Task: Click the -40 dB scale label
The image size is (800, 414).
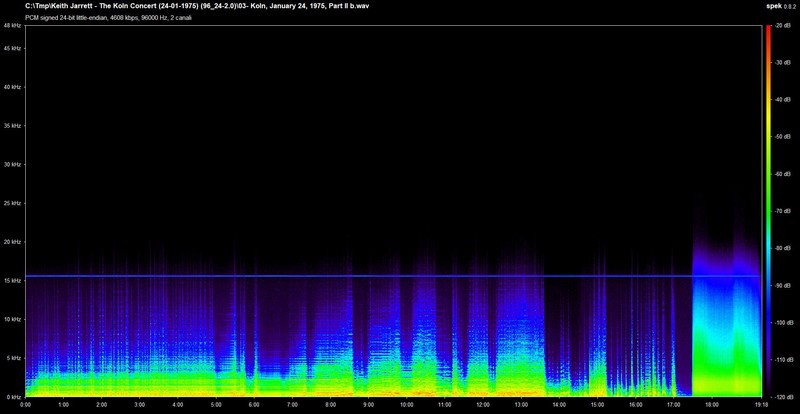Action: point(781,100)
